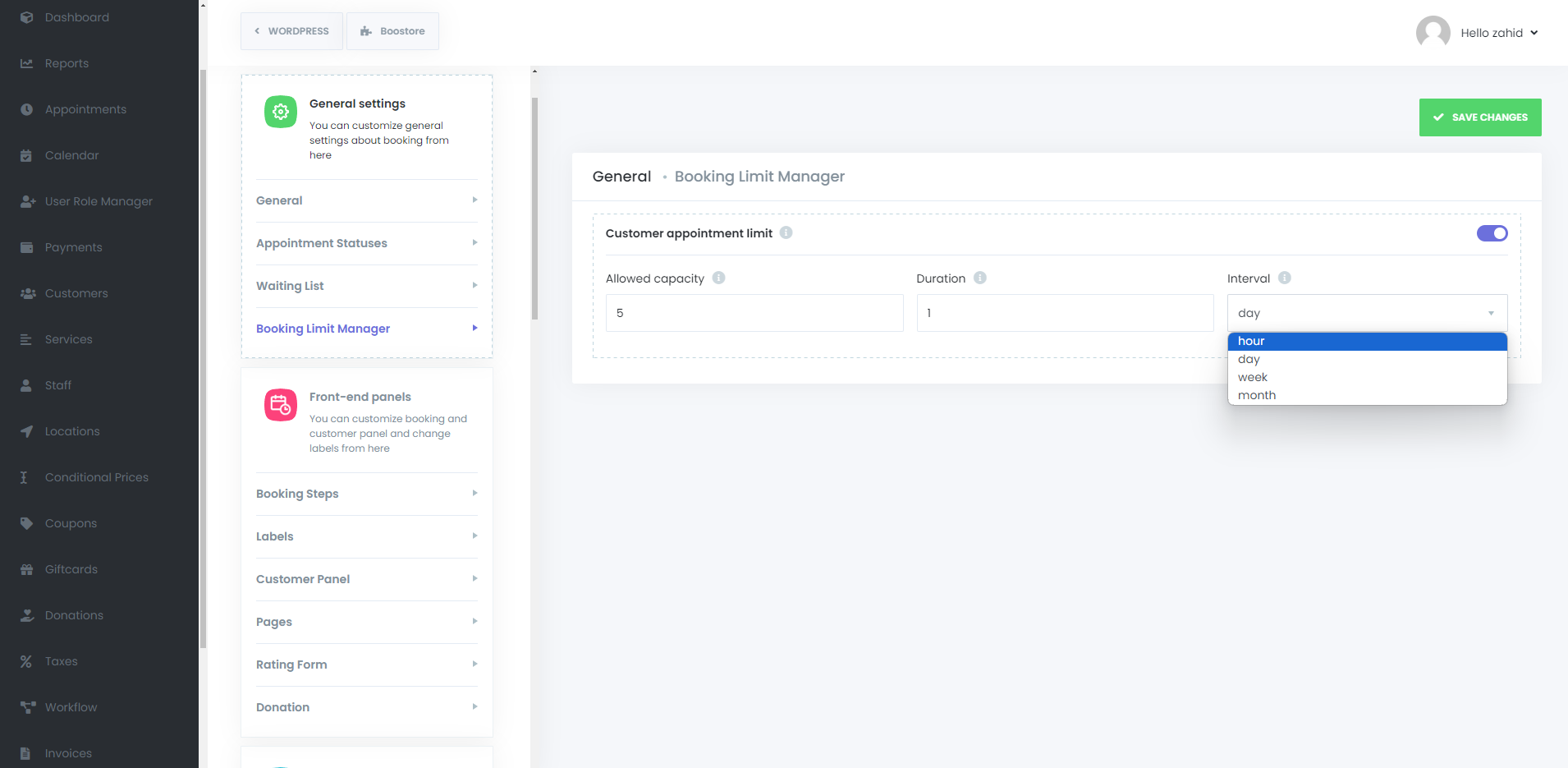Select 'week' from the Interval dropdown list
The height and width of the screenshot is (768, 1568).
coord(1253,376)
